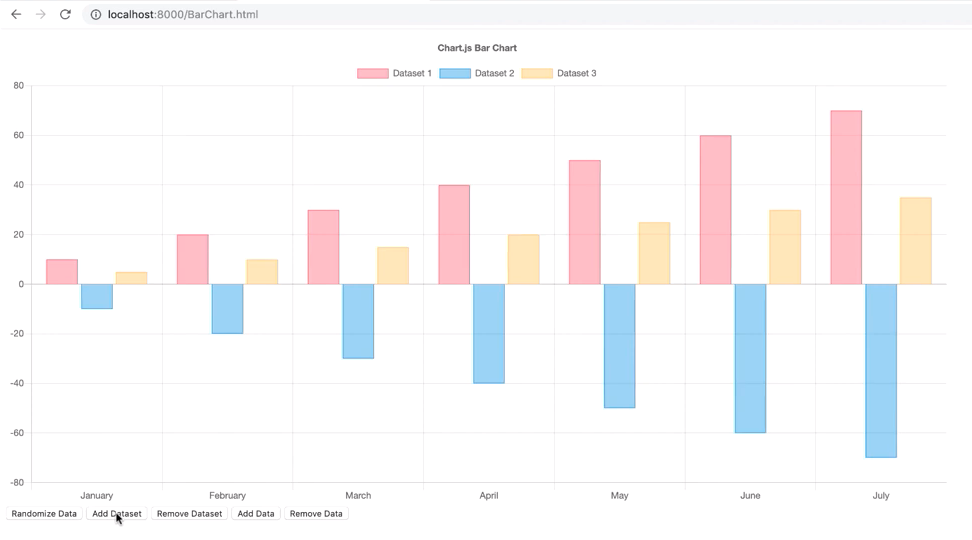Click the pink January bar at 10
The width and height of the screenshot is (972, 540).
tap(62, 272)
